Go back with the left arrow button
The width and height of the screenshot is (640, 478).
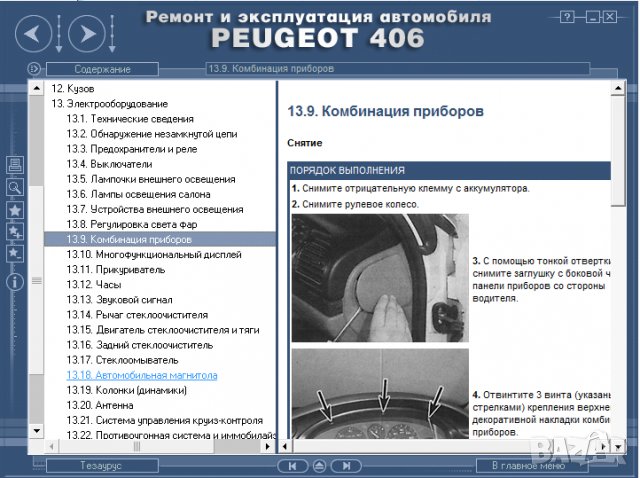pyautogui.click(x=33, y=33)
